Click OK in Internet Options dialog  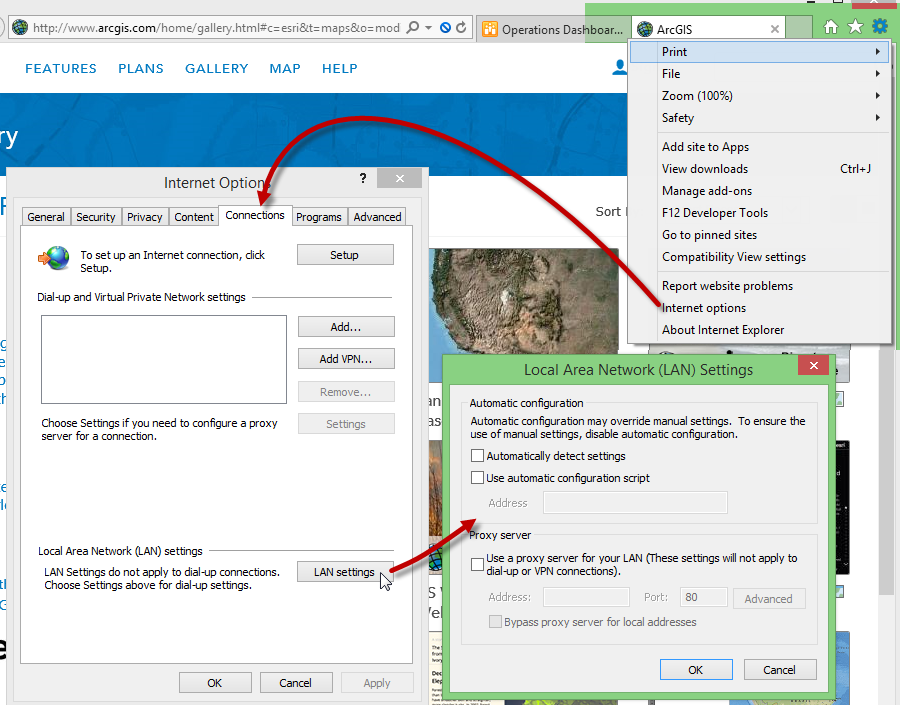[x=215, y=683]
